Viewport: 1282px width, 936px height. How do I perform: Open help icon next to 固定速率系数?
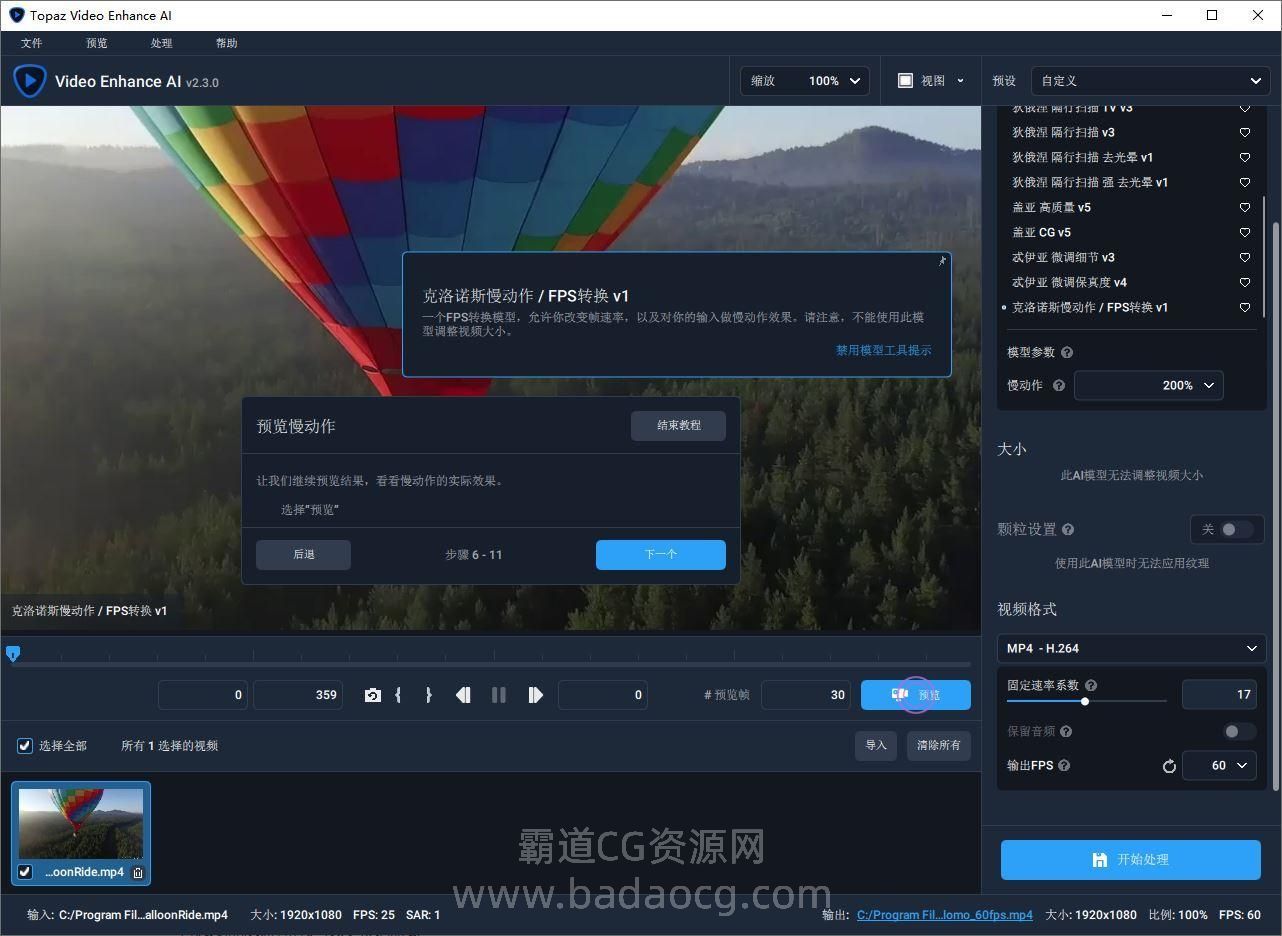[1091, 685]
